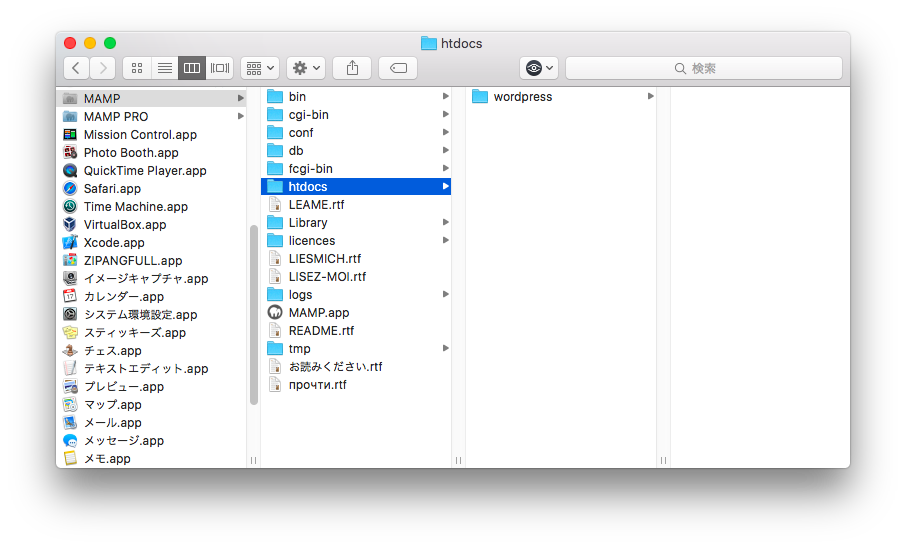Click the メモ.app notes icon
Image resolution: width=906 pixels, height=548 pixels.
(x=70, y=458)
